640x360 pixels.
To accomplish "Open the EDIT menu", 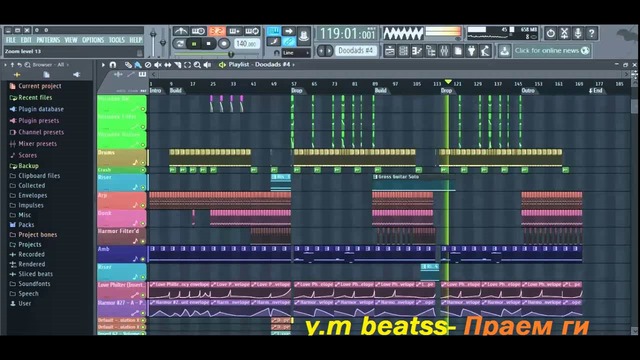I will [x=26, y=40].
